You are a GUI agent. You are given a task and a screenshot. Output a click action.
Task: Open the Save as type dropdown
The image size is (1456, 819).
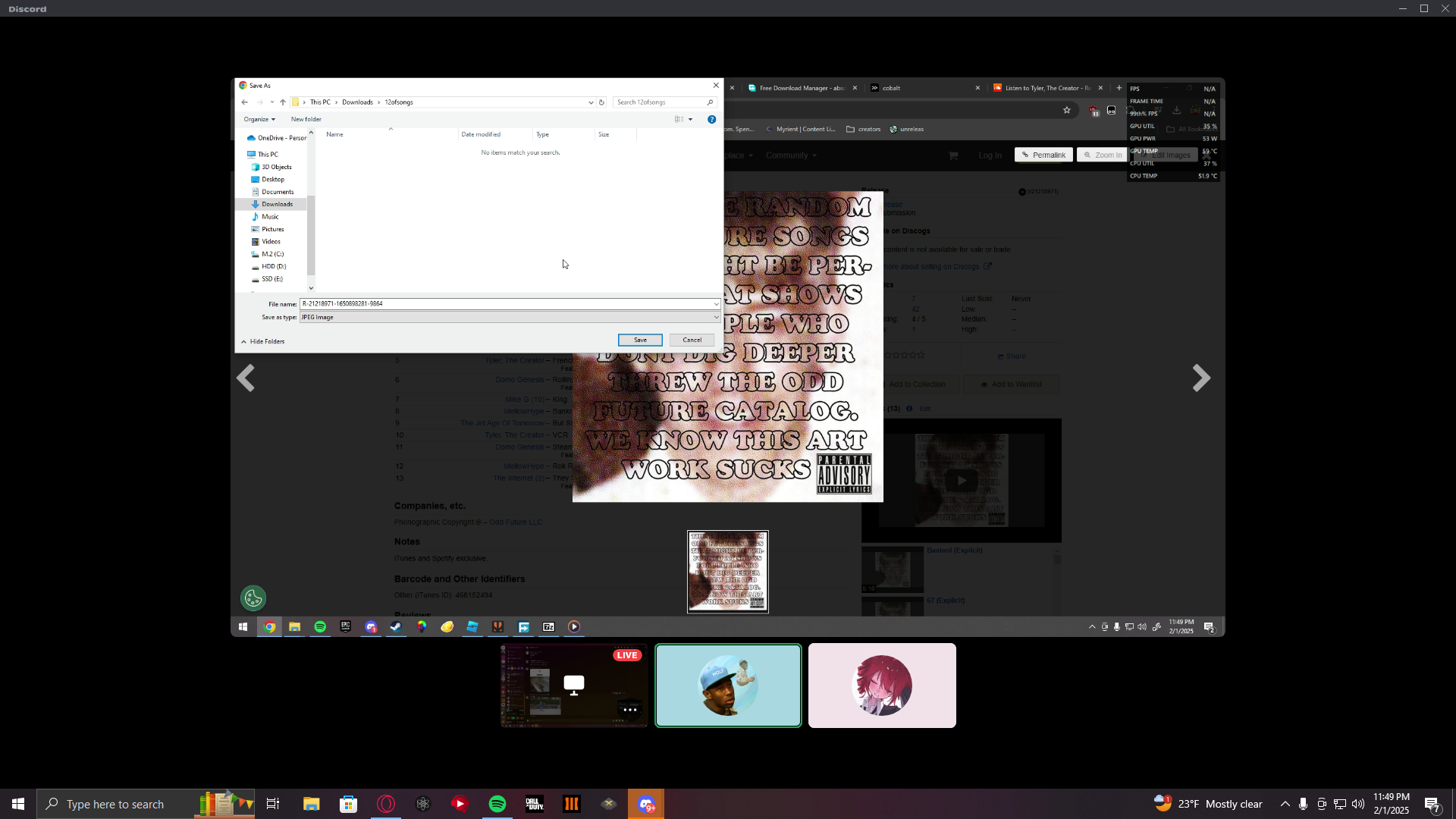(510, 317)
